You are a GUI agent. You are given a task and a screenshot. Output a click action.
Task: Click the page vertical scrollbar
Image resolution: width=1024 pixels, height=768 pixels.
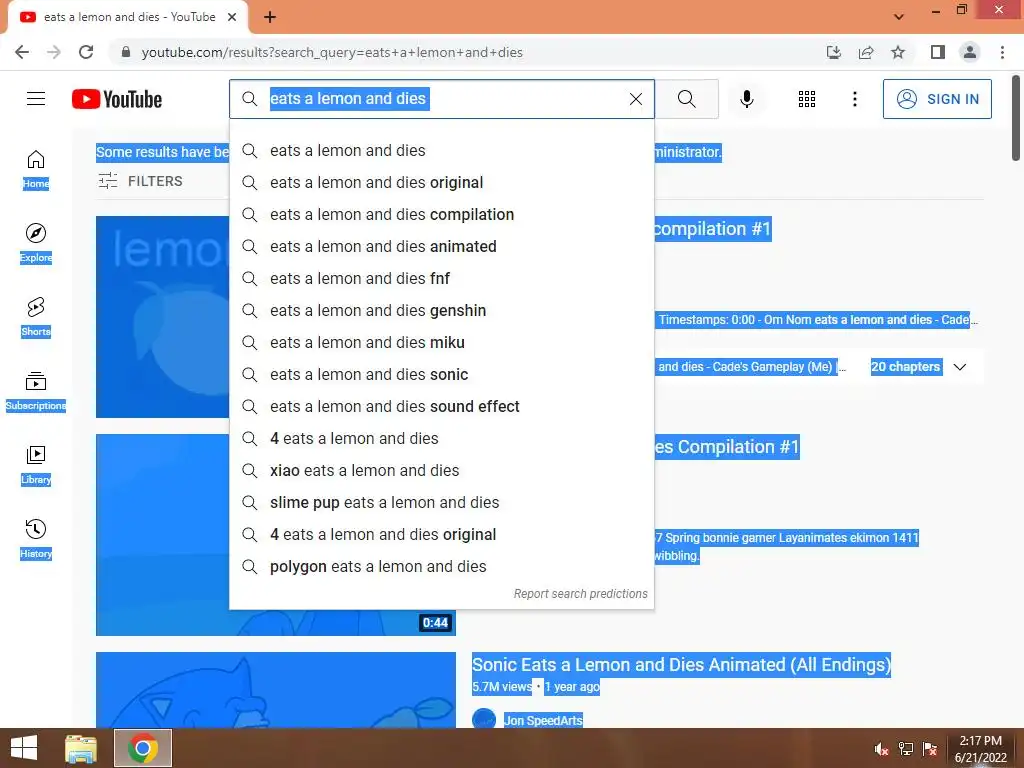(x=1016, y=118)
